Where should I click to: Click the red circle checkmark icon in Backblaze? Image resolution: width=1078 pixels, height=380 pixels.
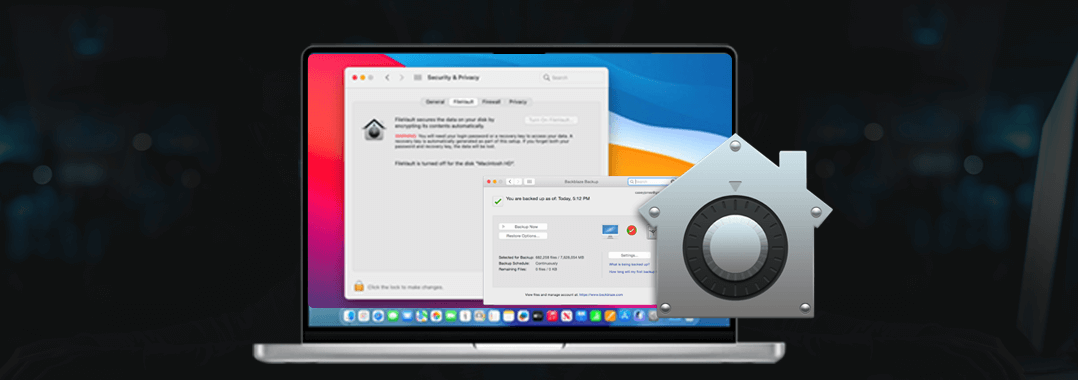[x=631, y=230]
